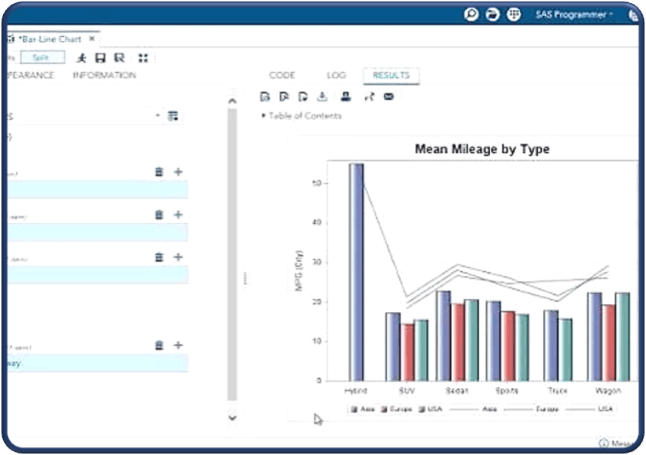Screen dimensions: 646x455
Task: Click the scroll up arrow of options panel
Action: click(232, 101)
